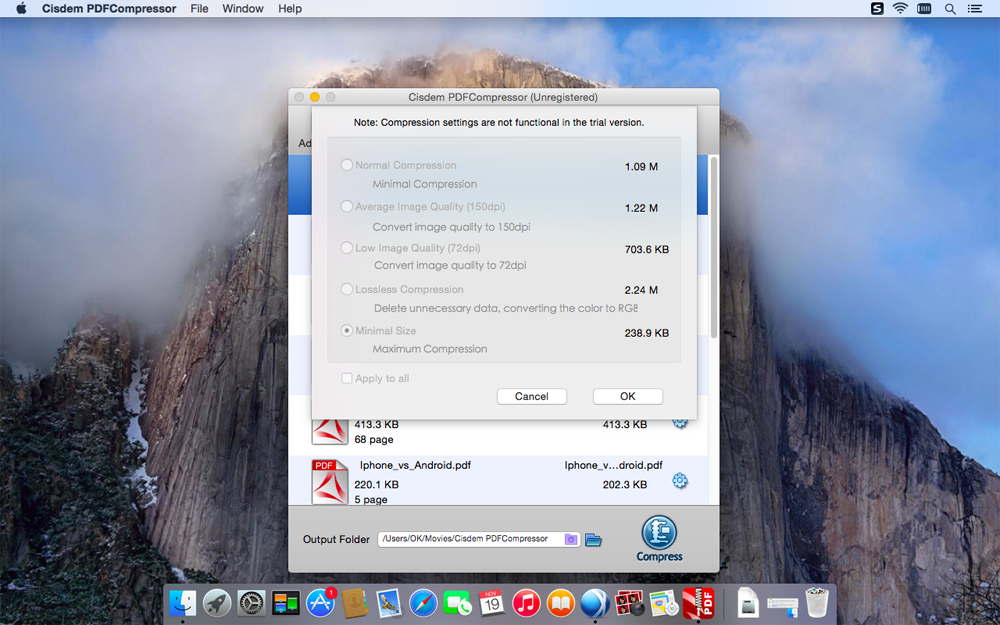The width and height of the screenshot is (1000, 625).
Task: Click the Wi-Fi status icon
Action: pos(900,8)
